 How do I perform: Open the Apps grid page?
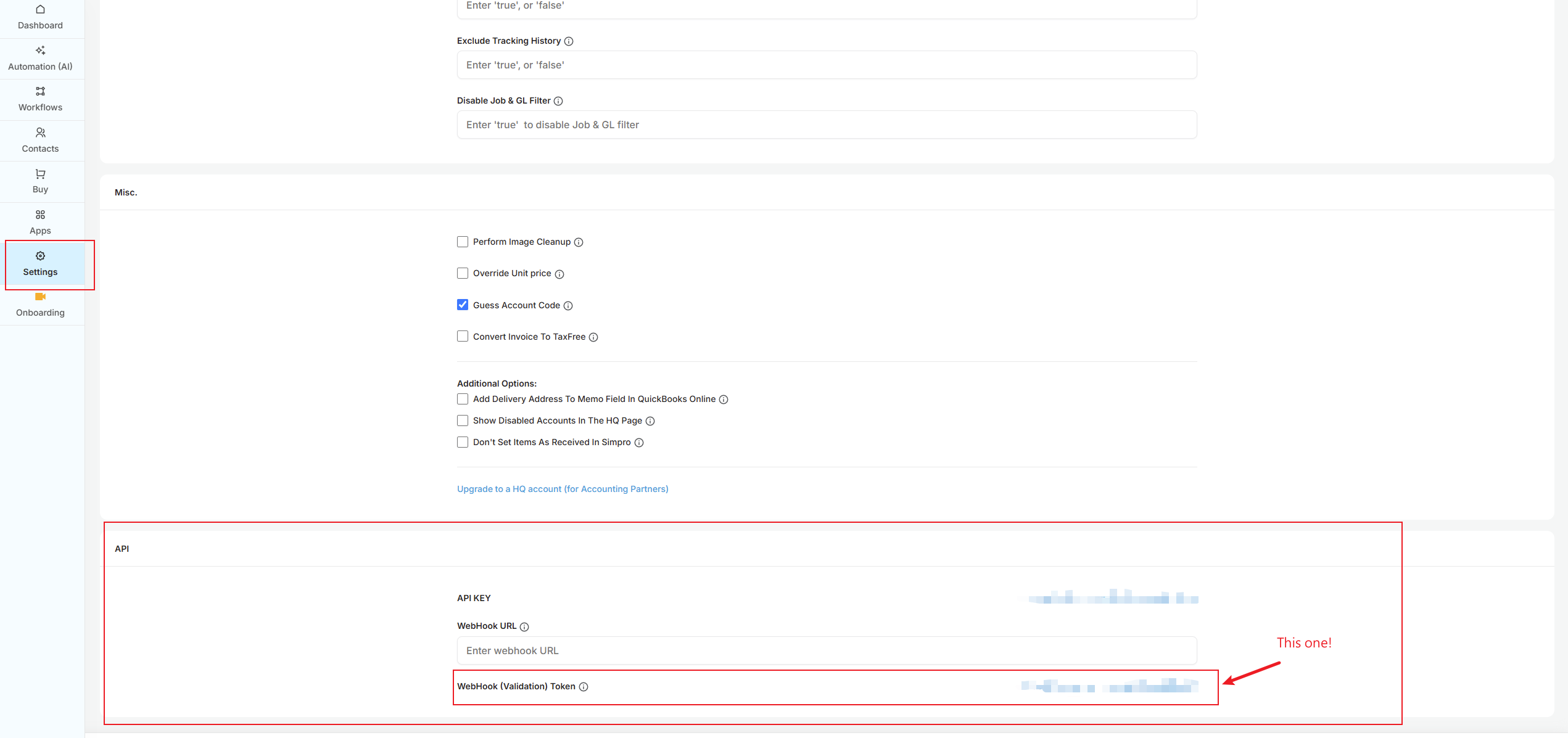point(40,222)
